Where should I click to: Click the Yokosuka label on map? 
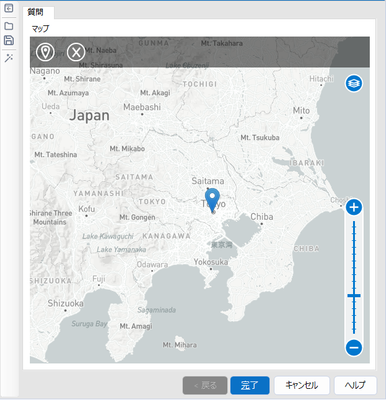tap(211, 262)
